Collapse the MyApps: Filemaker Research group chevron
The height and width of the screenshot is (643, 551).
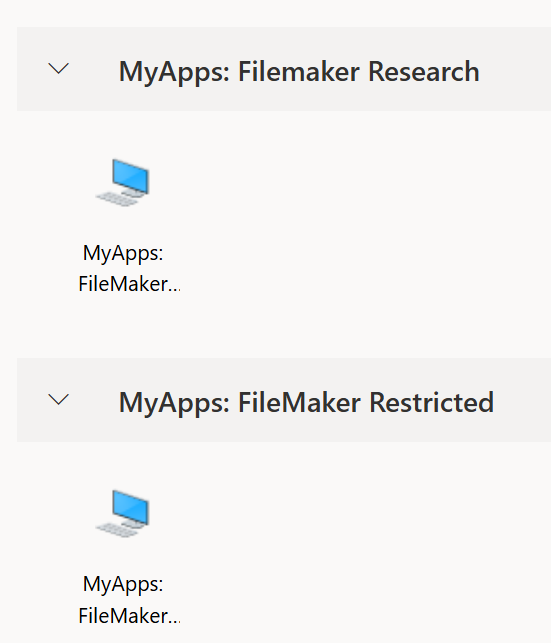tap(59, 68)
